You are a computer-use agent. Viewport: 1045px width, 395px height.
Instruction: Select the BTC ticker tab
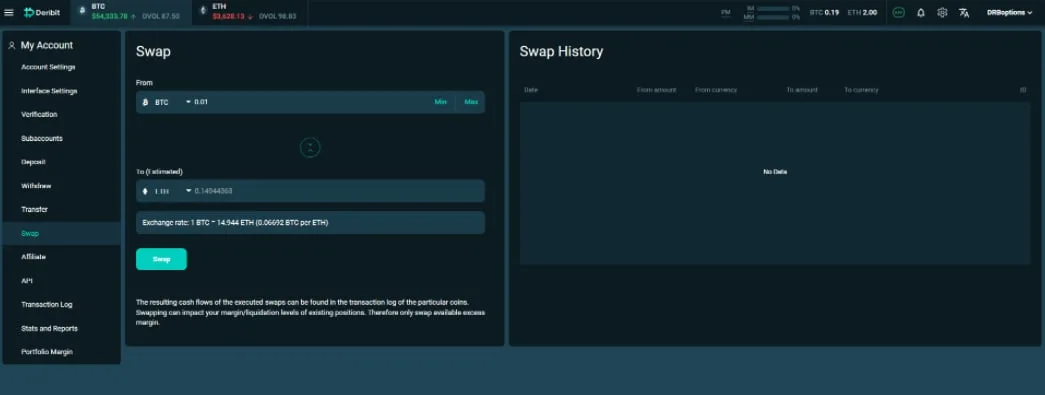click(x=132, y=13)
